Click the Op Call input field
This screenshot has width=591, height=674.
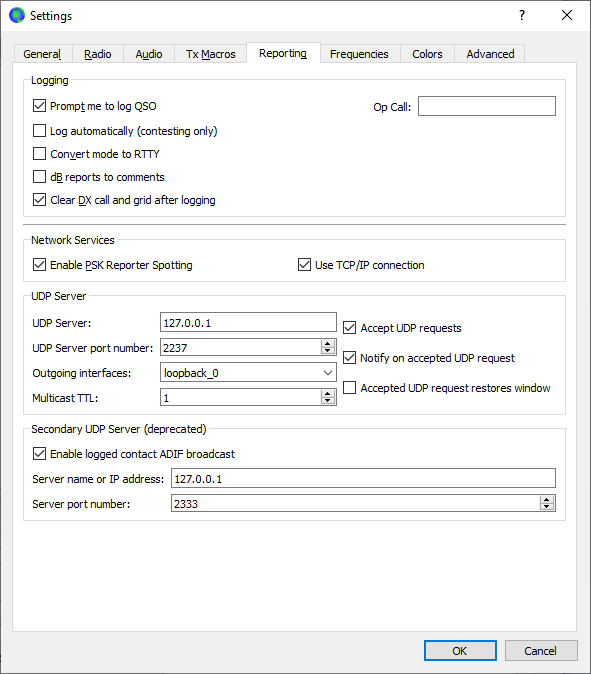tap(487, 106)
